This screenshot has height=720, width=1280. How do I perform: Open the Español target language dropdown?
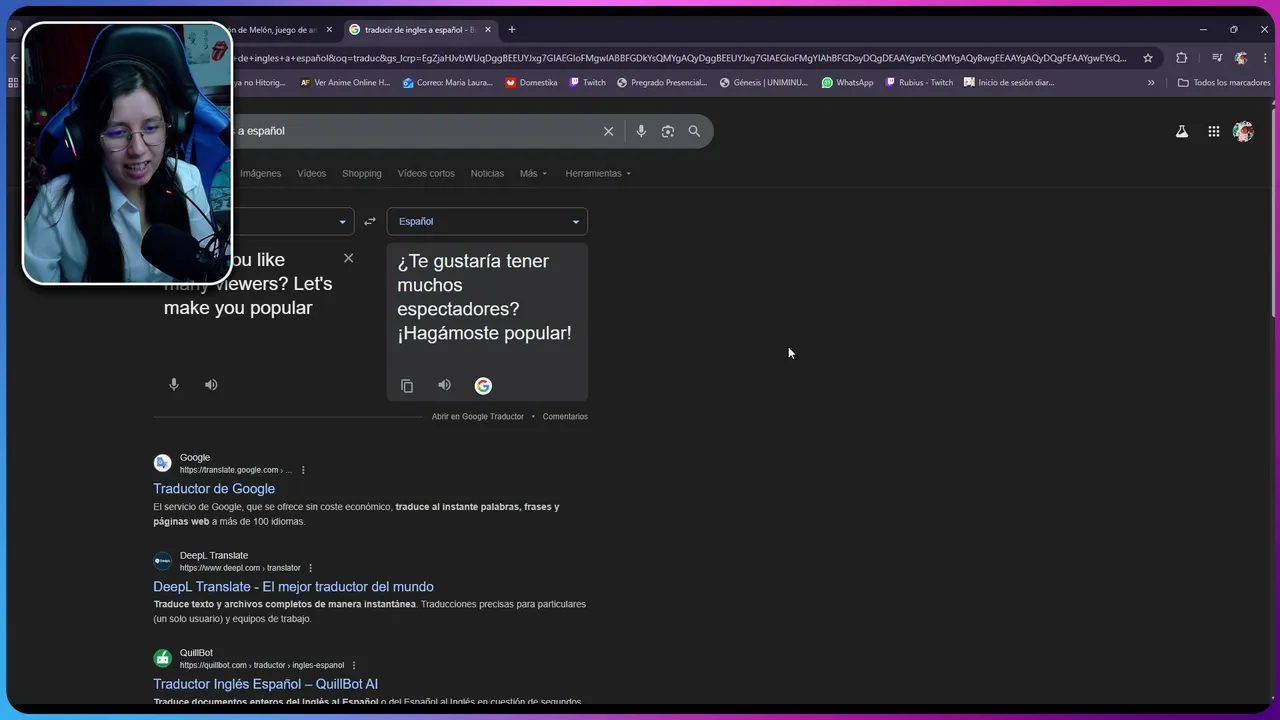487,221
